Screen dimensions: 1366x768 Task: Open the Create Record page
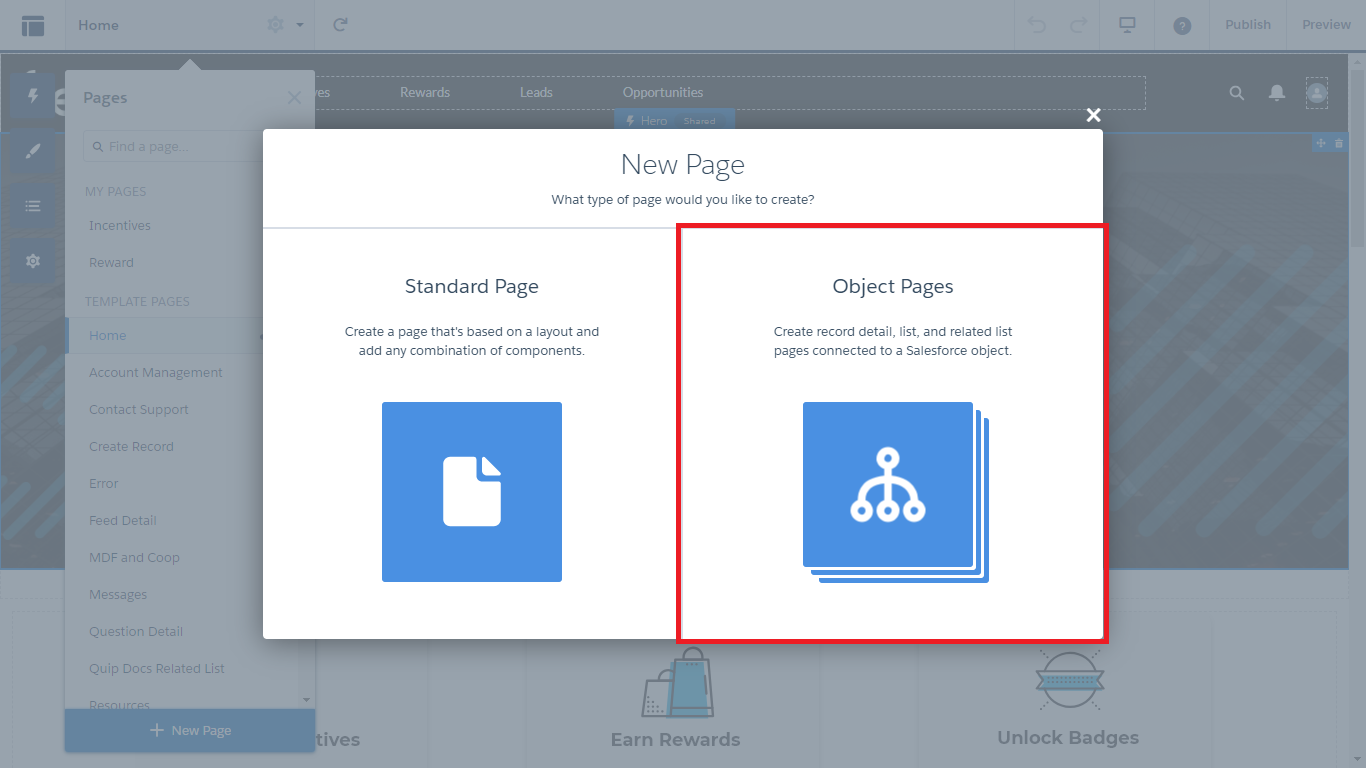(x=131, y=447)
